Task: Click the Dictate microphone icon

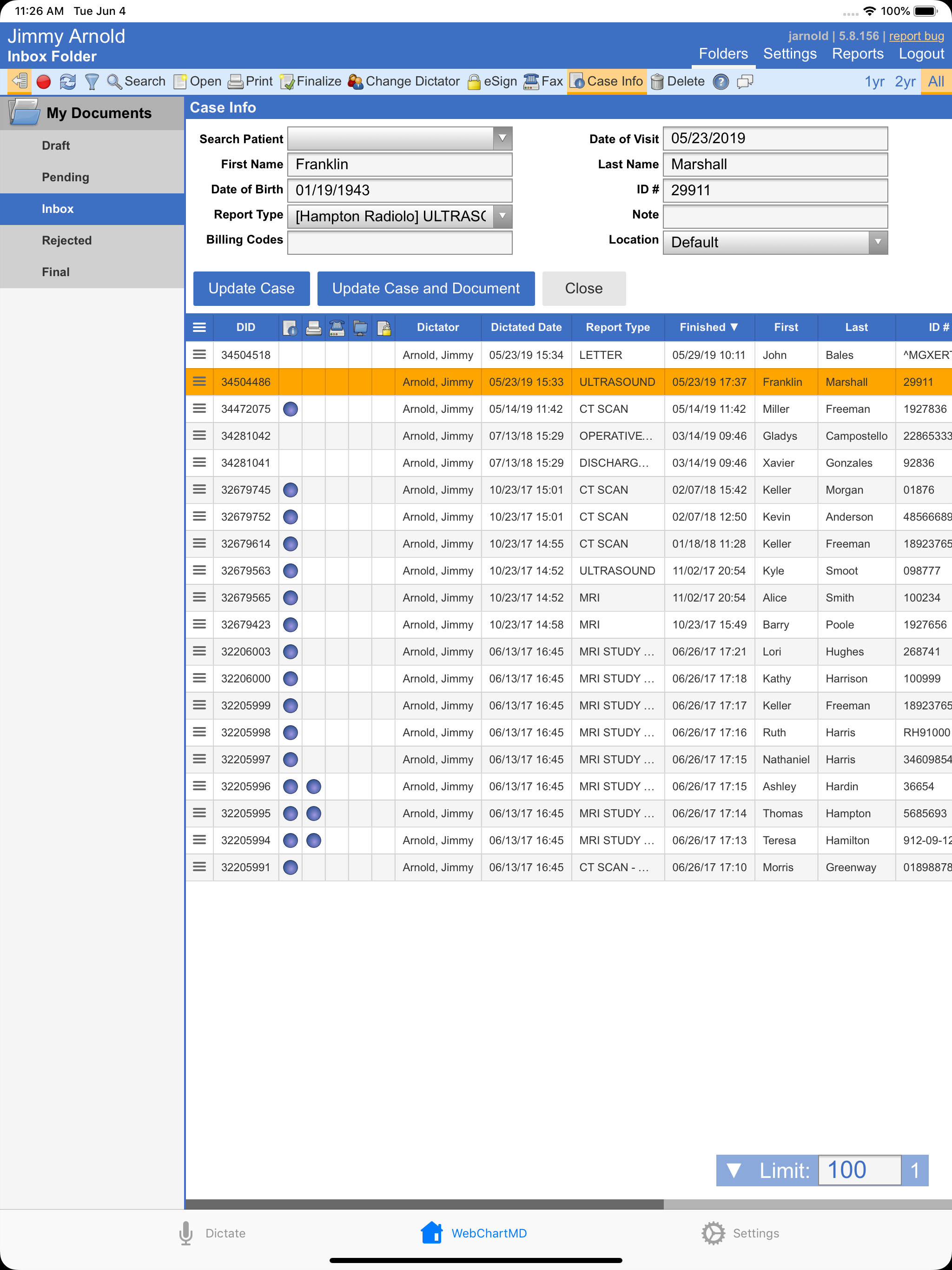Action: coord(185,1233)
